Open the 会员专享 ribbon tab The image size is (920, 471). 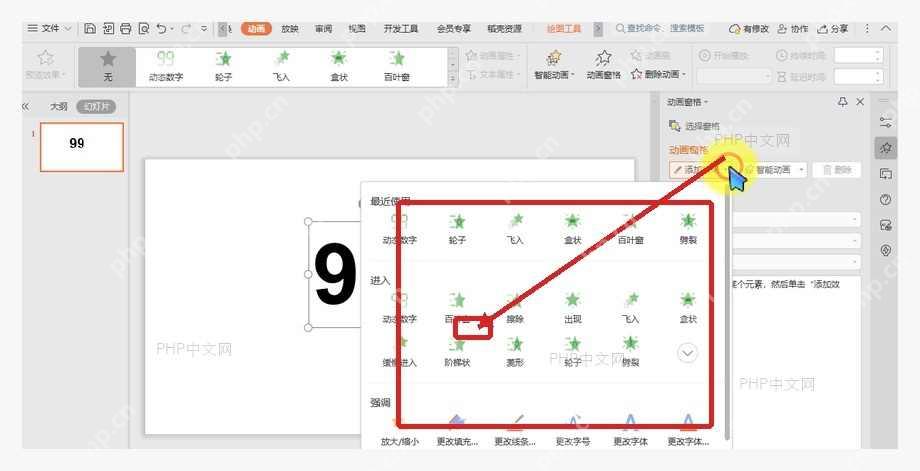coord(453,28)
